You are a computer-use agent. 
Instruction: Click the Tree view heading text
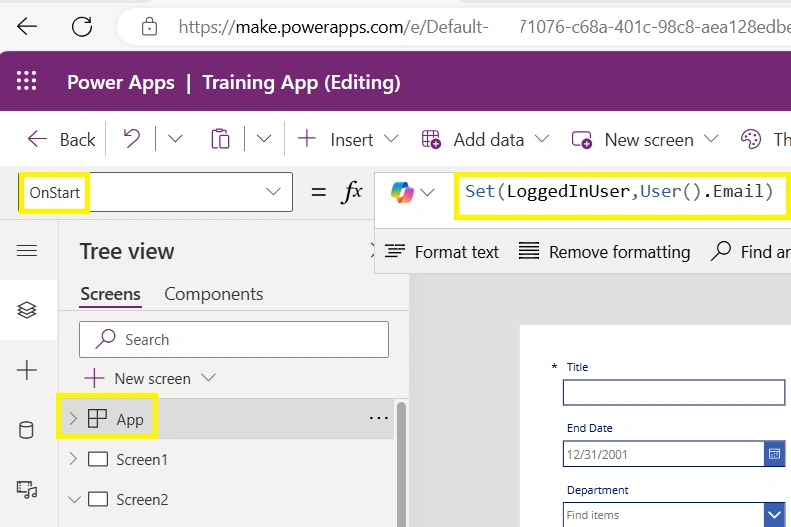click(x=127, y=251)
